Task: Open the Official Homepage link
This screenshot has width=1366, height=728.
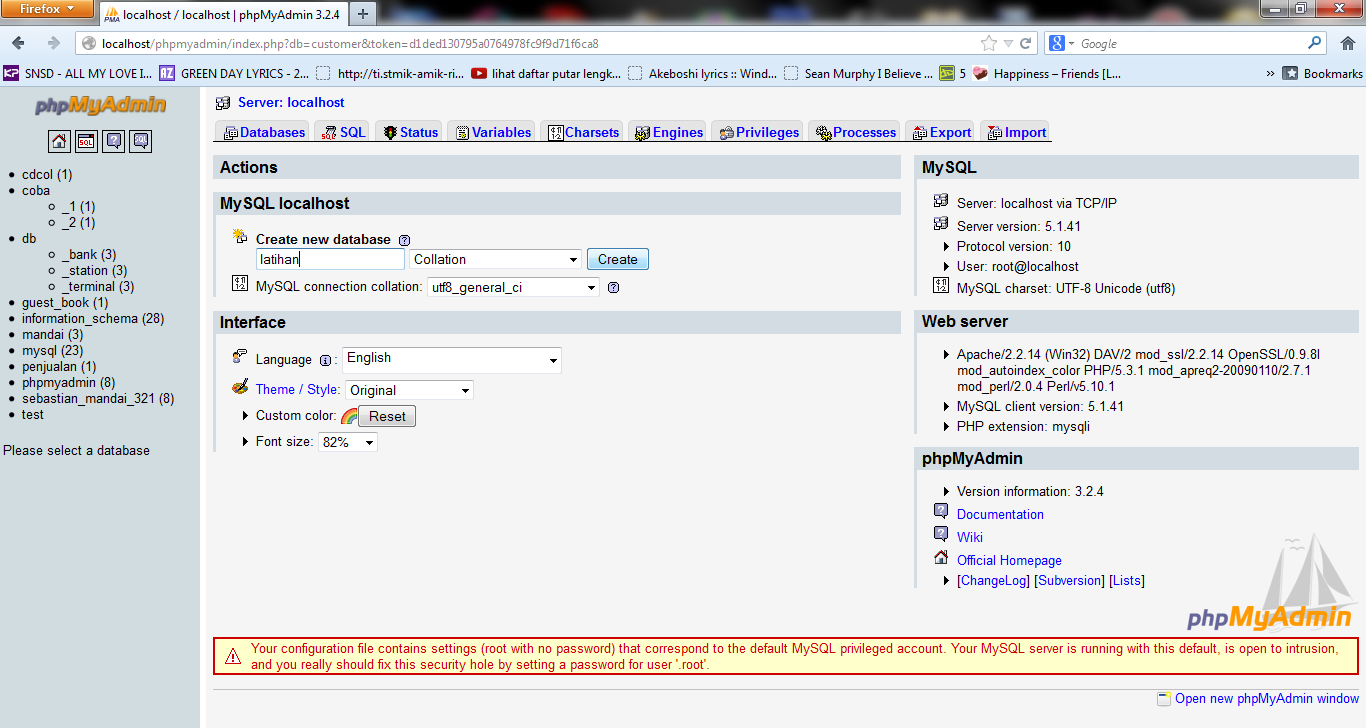Action: point(1009,560)
